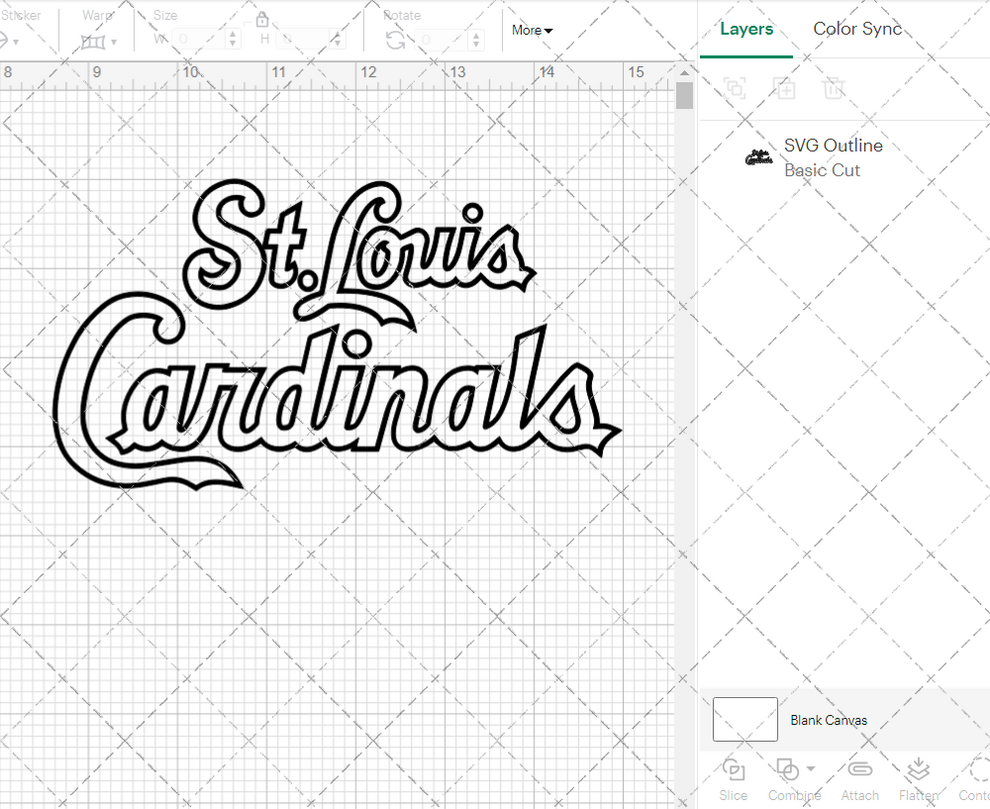
Task: Expand the More menu
Action: pyautogui.click(x=531, y=30)
